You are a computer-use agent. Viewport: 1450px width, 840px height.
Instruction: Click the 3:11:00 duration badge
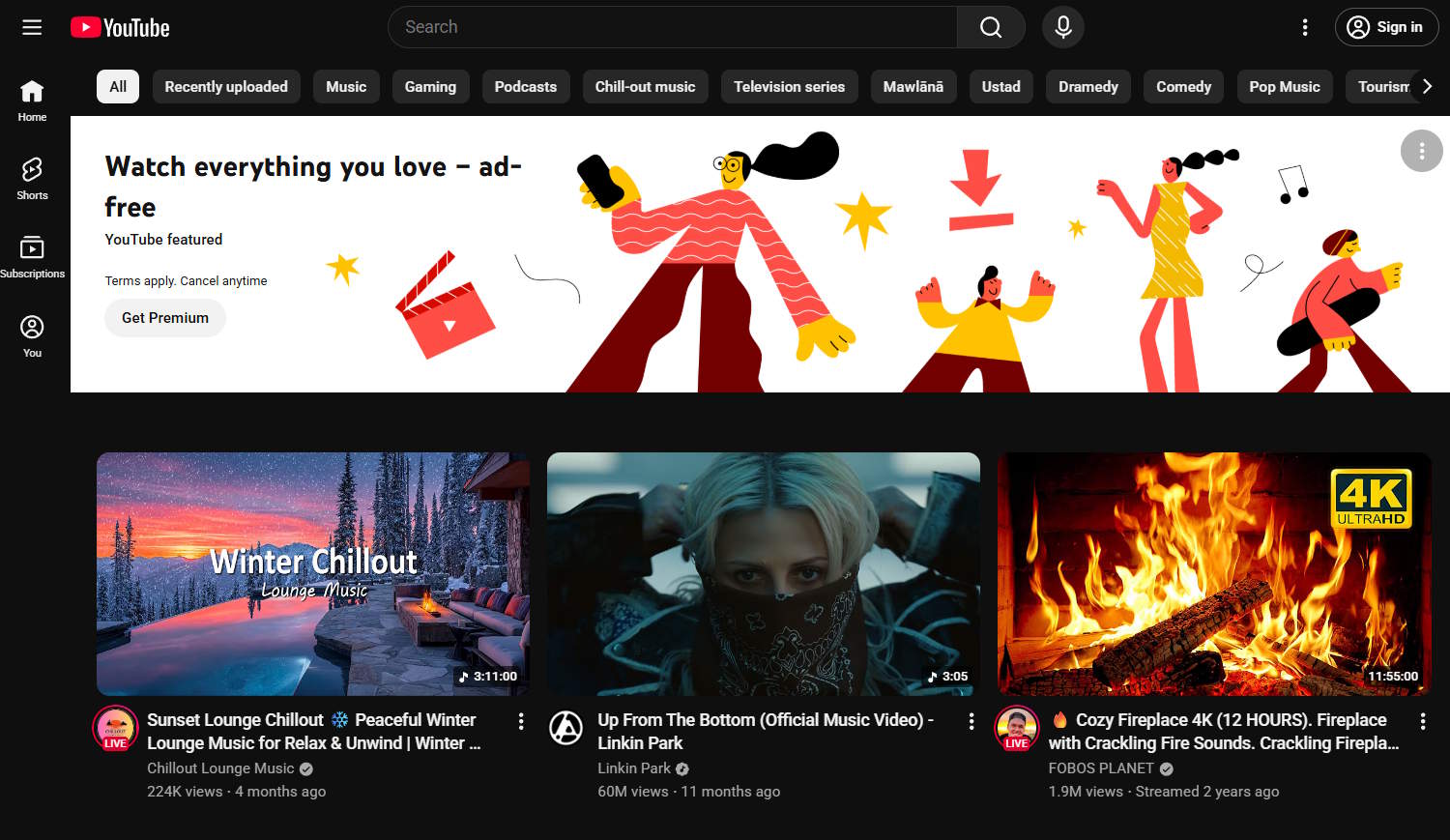pyautogui.click(x=488, y=677)
